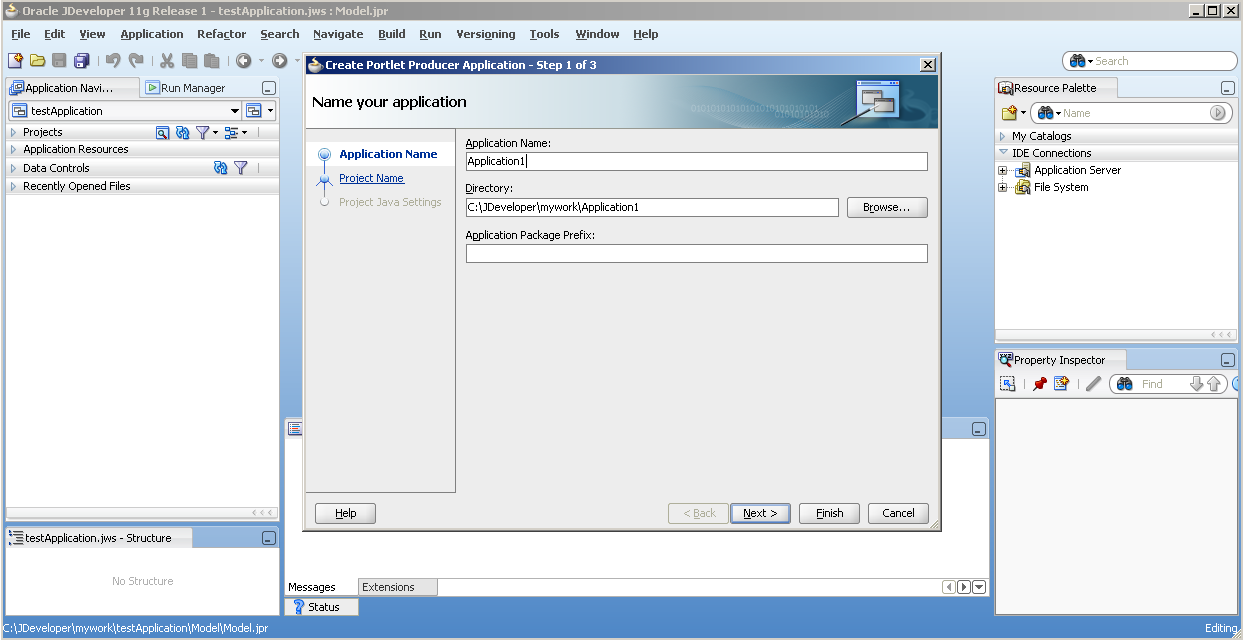
Task: Click the Property Inspector new property icon
Action: (1061, 384)
